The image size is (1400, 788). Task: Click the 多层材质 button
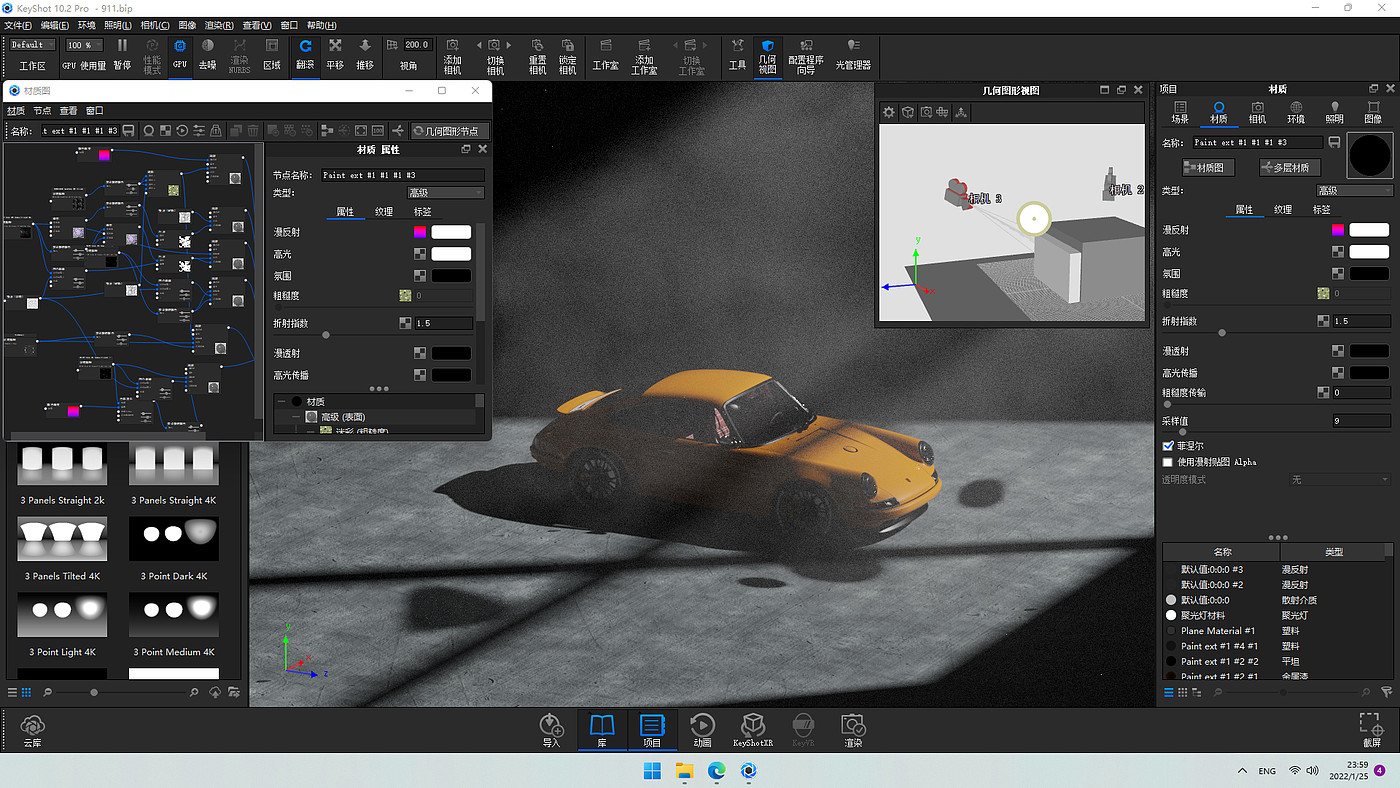point(1290,167)
